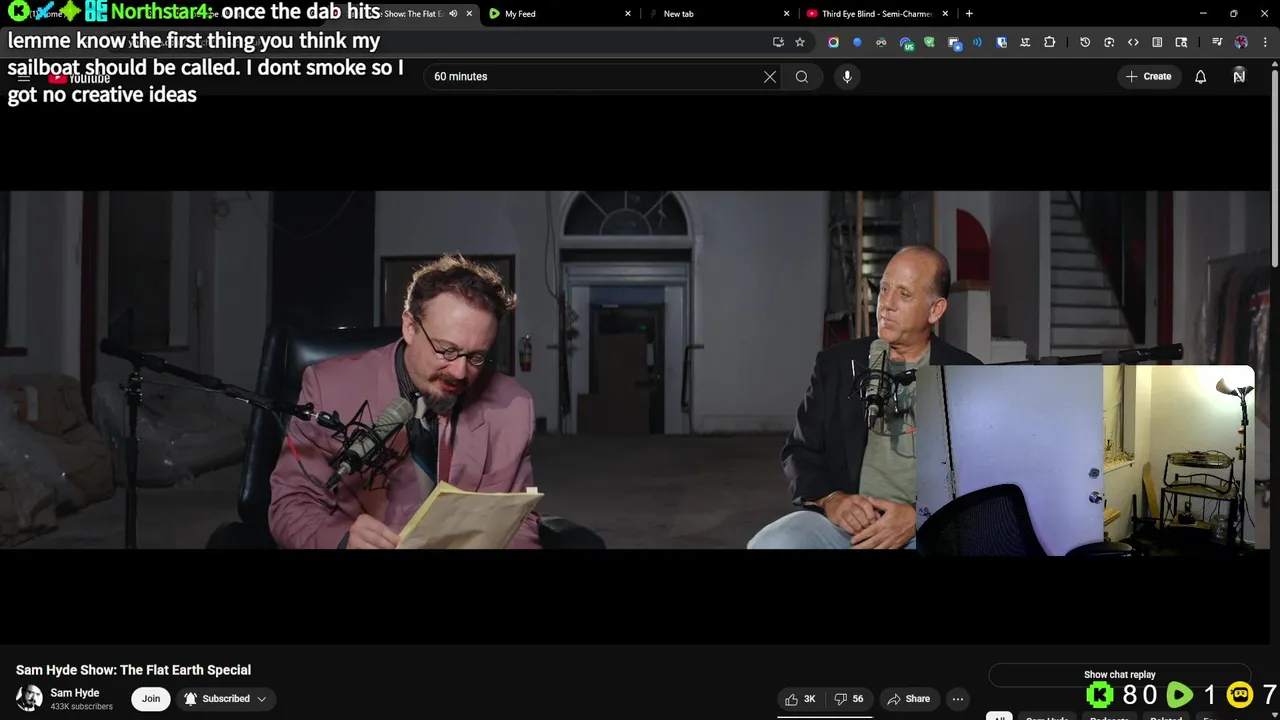Click the Share button

click(x=909, y=699)
